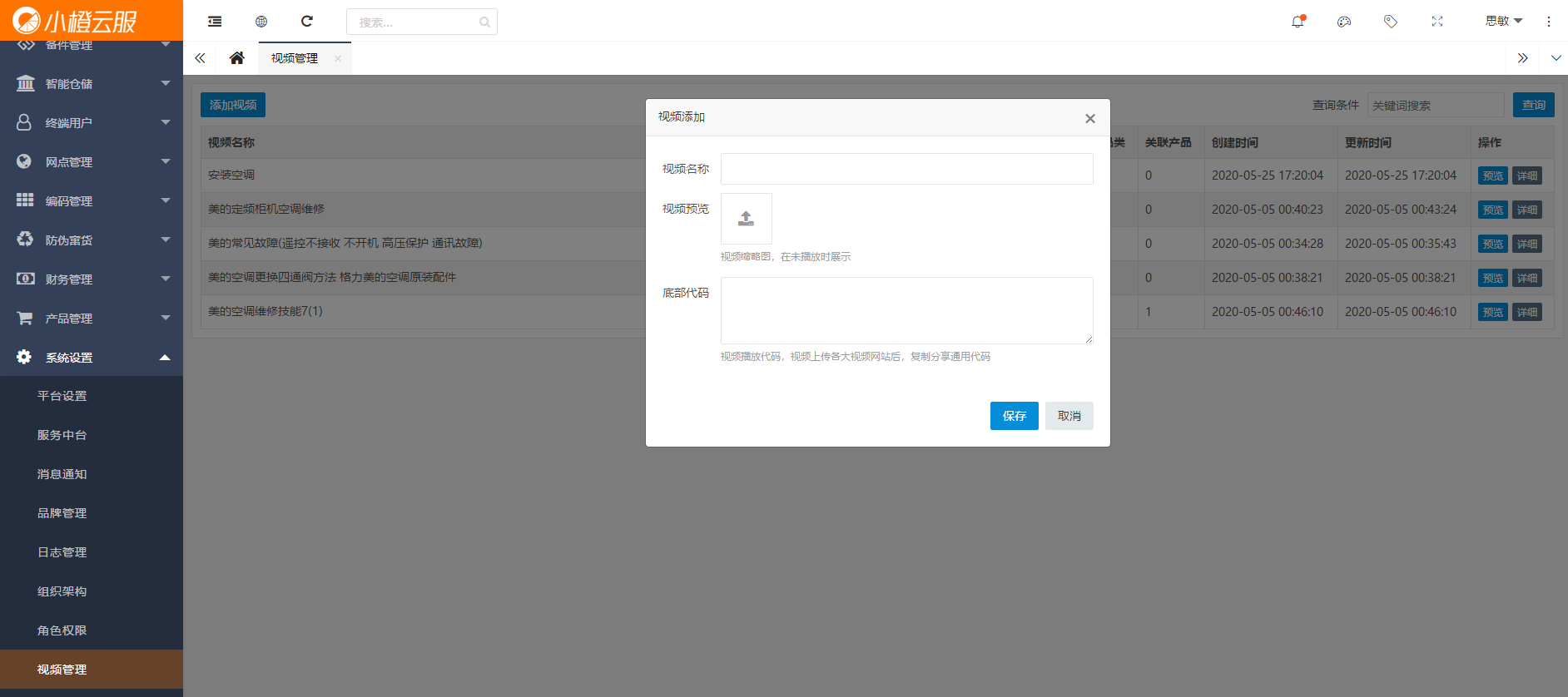The image size is (1568, 697).
Task: Open the globe website icon
Action: click(x=261, y=22)
